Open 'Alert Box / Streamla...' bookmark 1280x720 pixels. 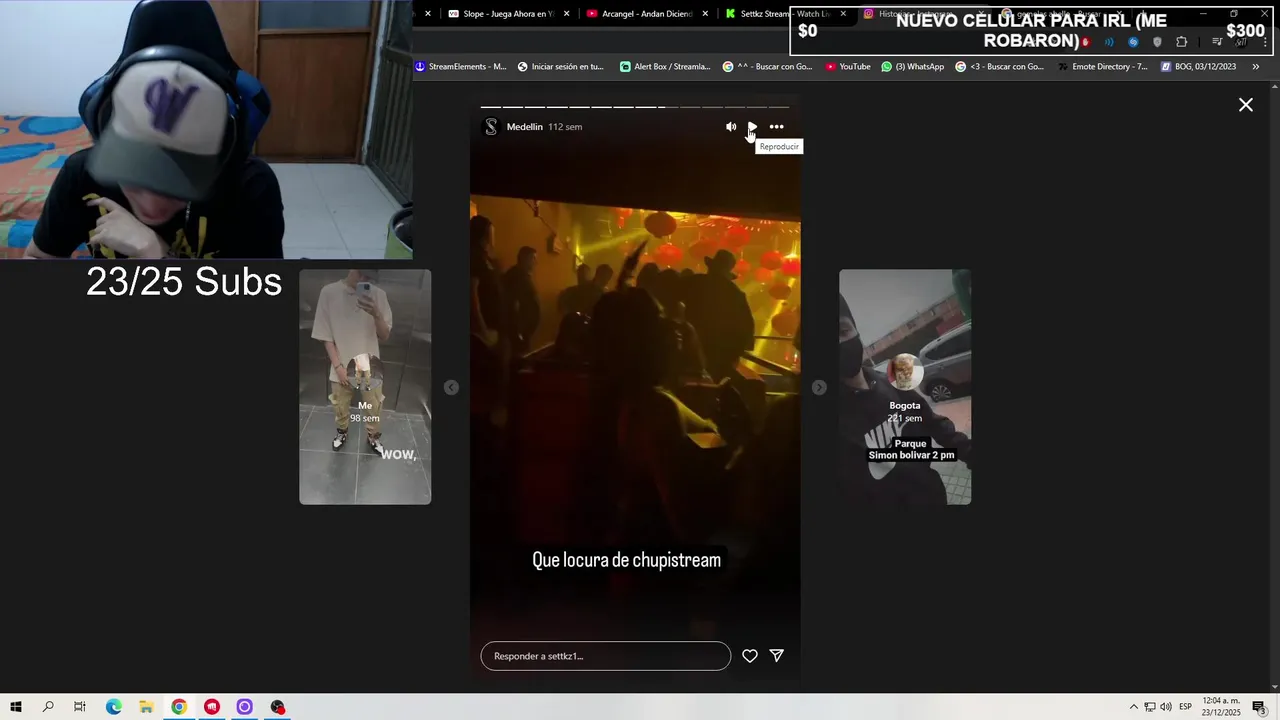665,67
